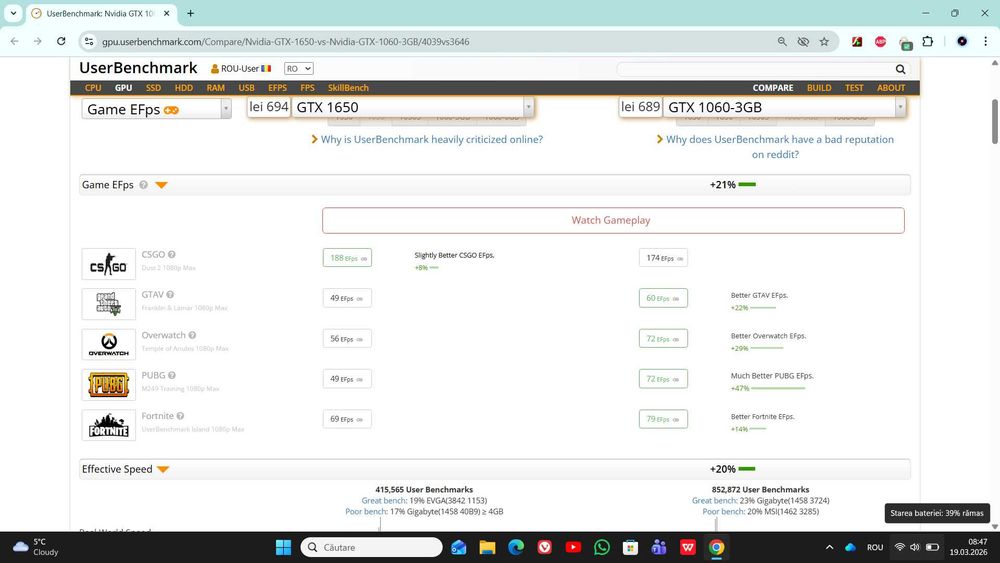The width and height of the screenshot is (1000, 563).
Task: Click the crossed-eye tracking icon in address bar
Action: coord(803,41)
